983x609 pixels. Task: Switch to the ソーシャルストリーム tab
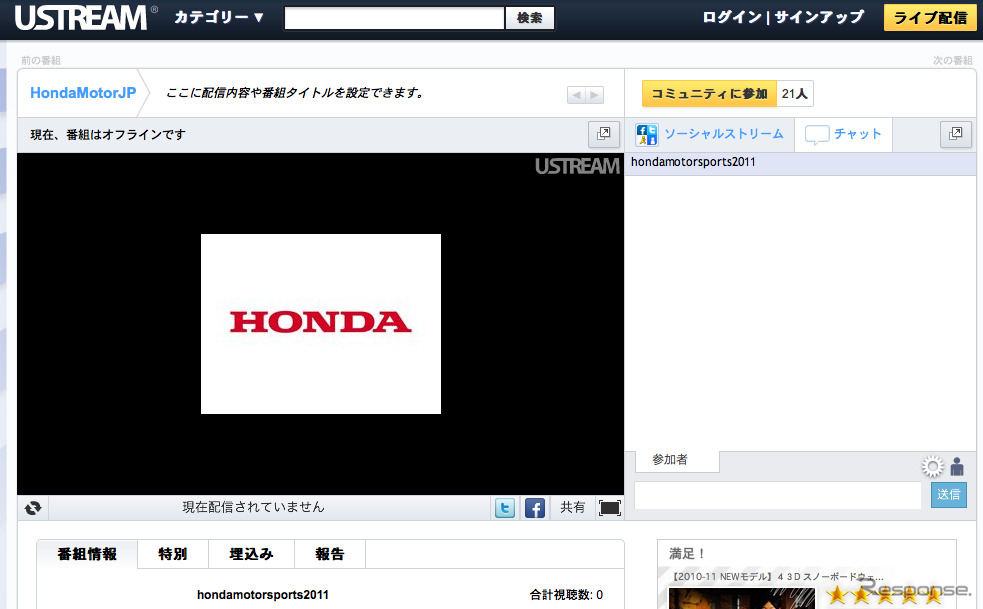pos(711,134)
